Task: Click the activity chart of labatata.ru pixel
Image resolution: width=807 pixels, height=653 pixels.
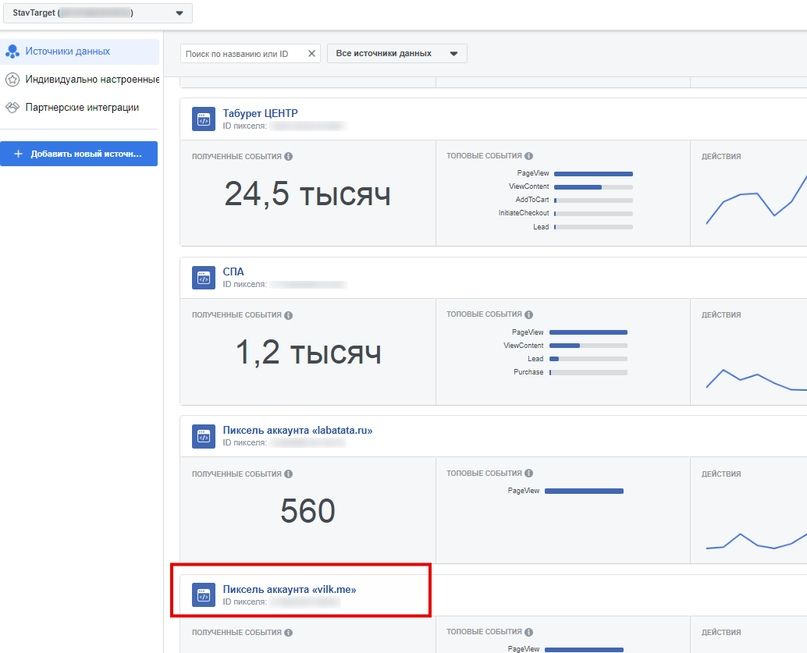Action: click(x=756, y=540)
